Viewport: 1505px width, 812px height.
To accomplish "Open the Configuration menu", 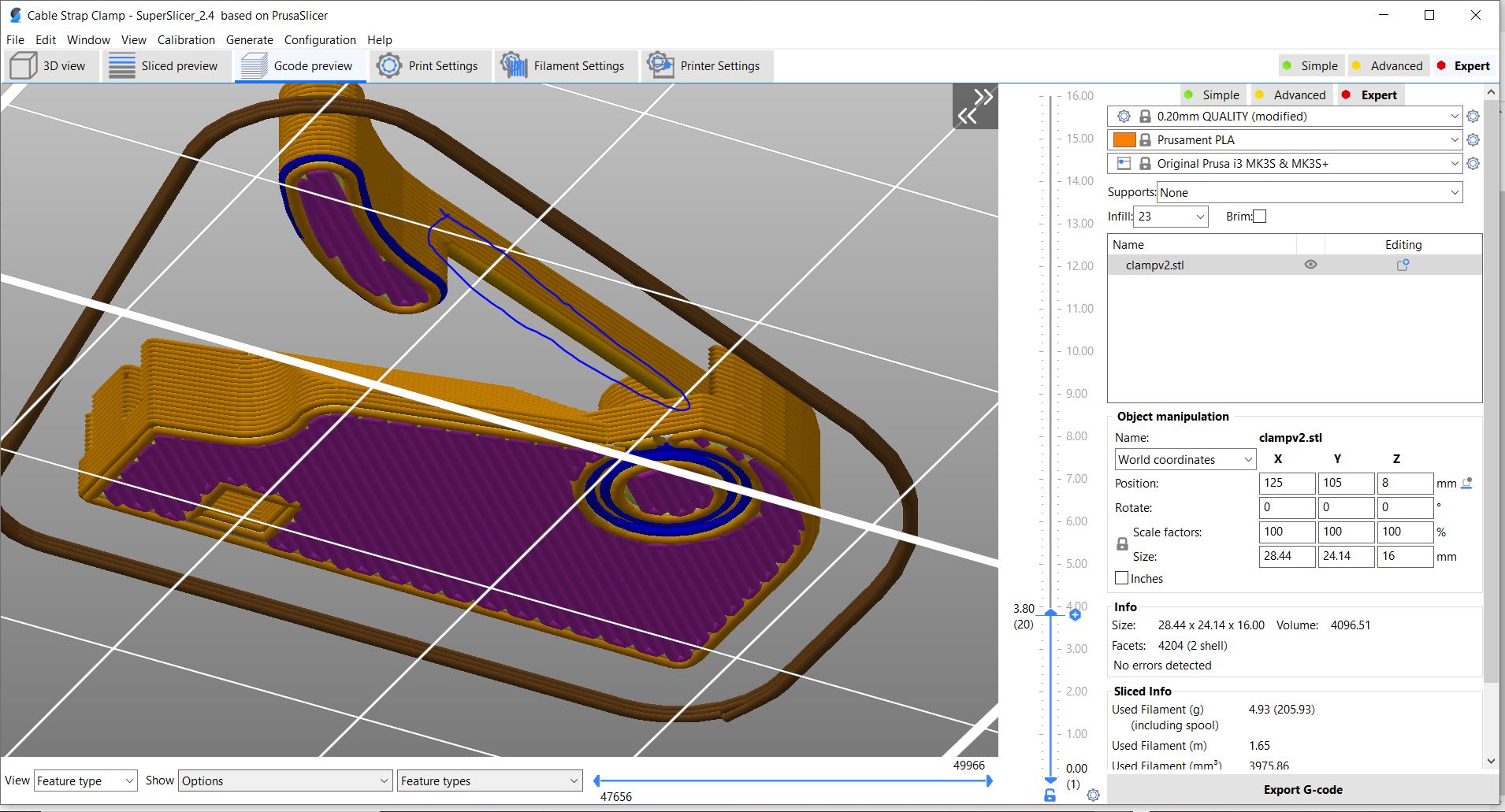I will point(320,39).
